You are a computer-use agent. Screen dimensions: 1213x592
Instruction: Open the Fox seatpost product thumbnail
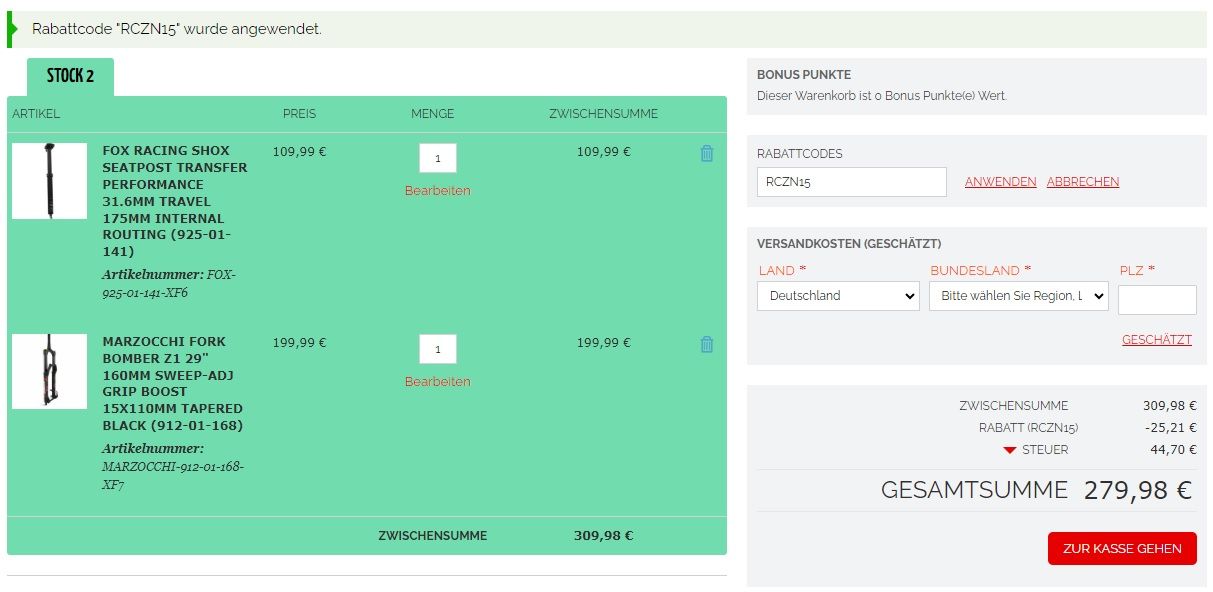point(49,181)
